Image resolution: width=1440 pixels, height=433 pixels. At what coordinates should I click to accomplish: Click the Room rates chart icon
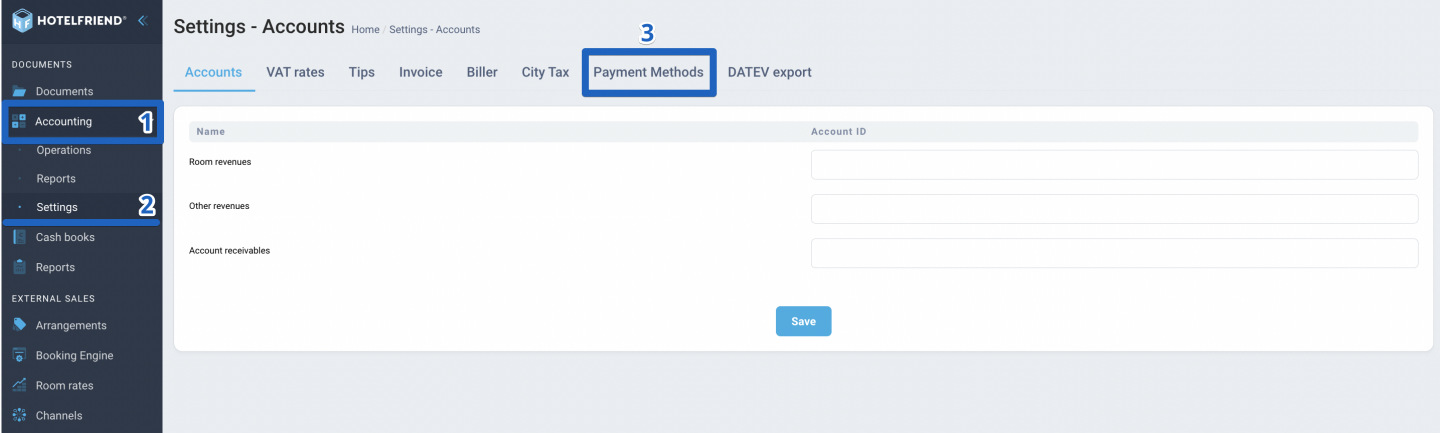pos(19,385)
